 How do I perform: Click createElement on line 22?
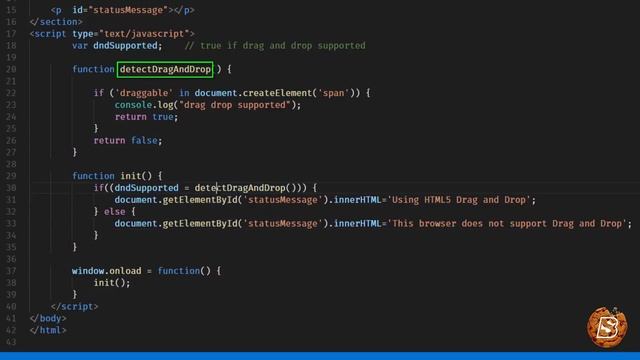278,93
